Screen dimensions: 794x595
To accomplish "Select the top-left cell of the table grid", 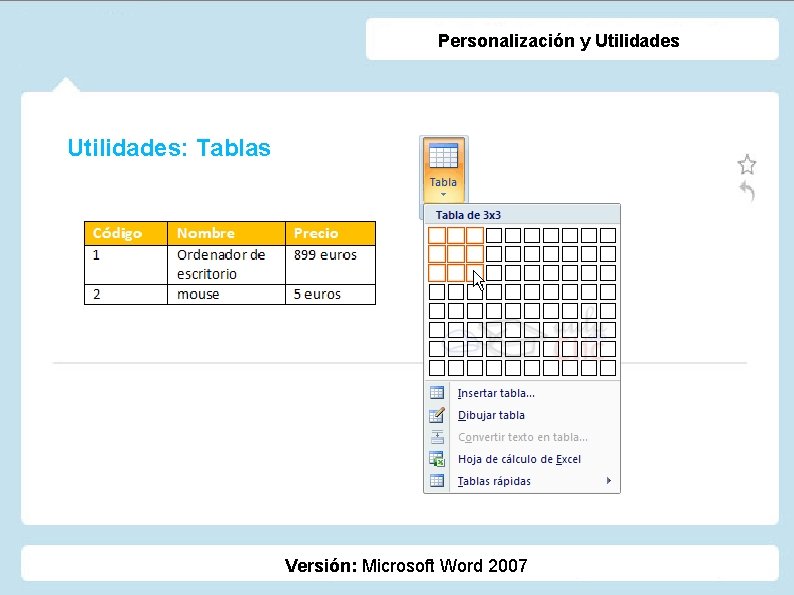I will 437,235.
